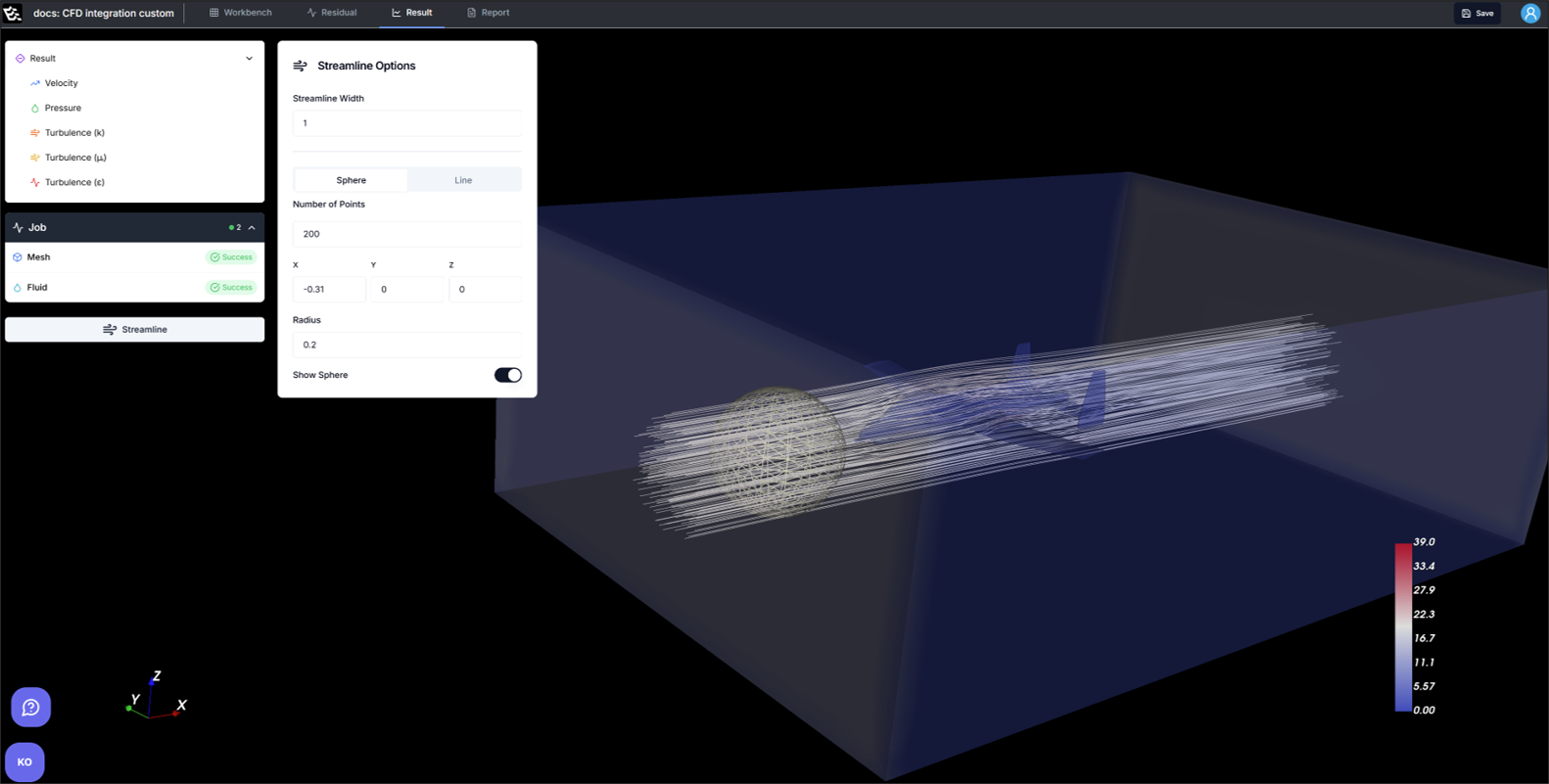Image resolution: width=1549 pixels, height=784 pixels.
Task: Click the Pressure droplet icon
Action: pyautogui.click(x=35, y=108)
